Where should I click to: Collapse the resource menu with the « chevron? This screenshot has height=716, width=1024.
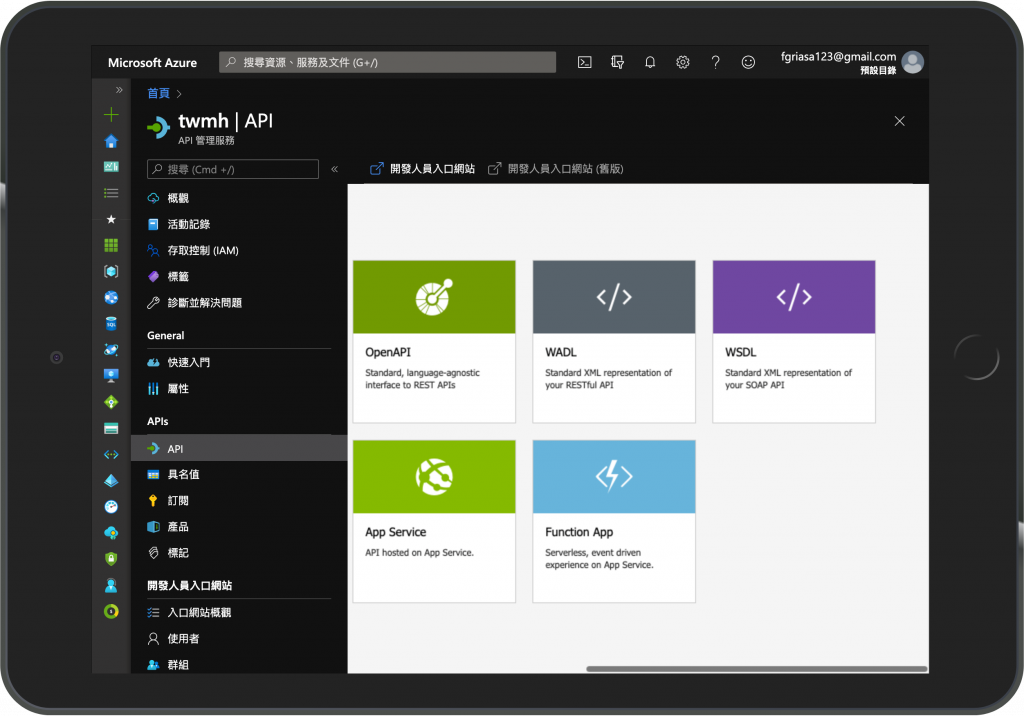click(334, 169)
